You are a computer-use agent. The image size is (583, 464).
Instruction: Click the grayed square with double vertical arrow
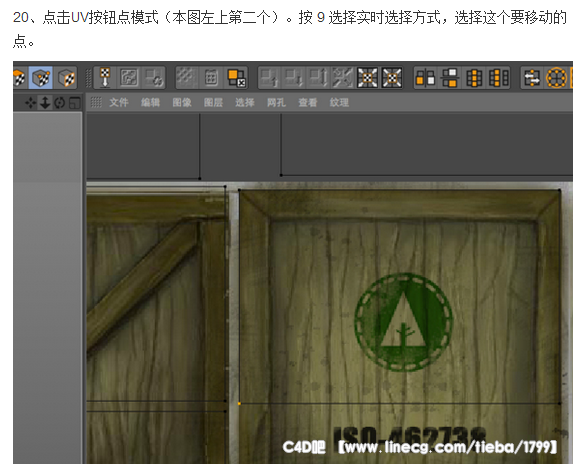pos(318,78)
